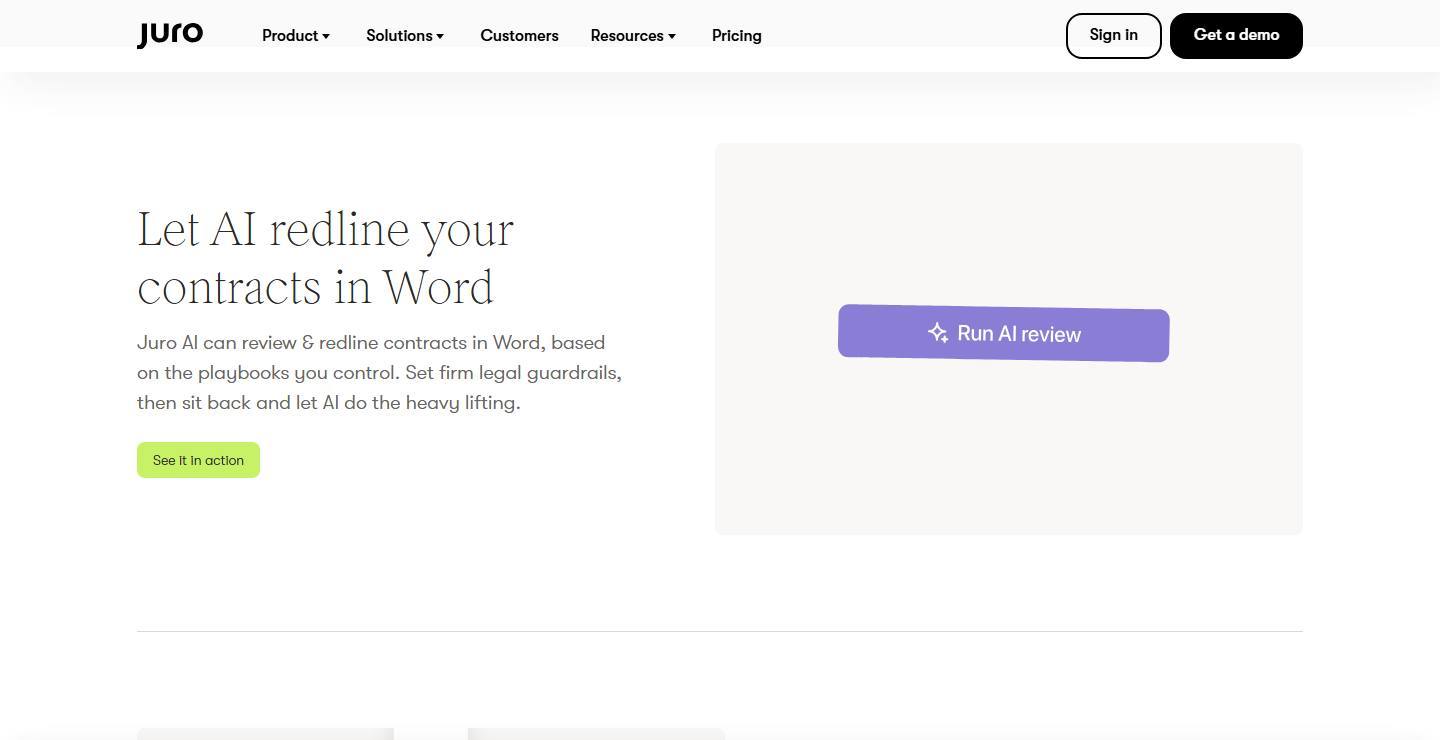
Task: Click the Run AI review button
Action: [x=1004, y=333]
